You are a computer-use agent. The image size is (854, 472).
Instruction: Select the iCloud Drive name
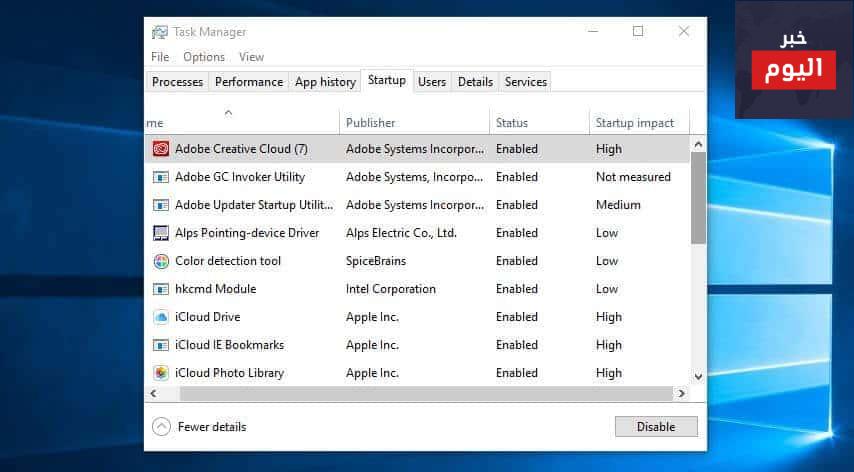tap(208, 317)
